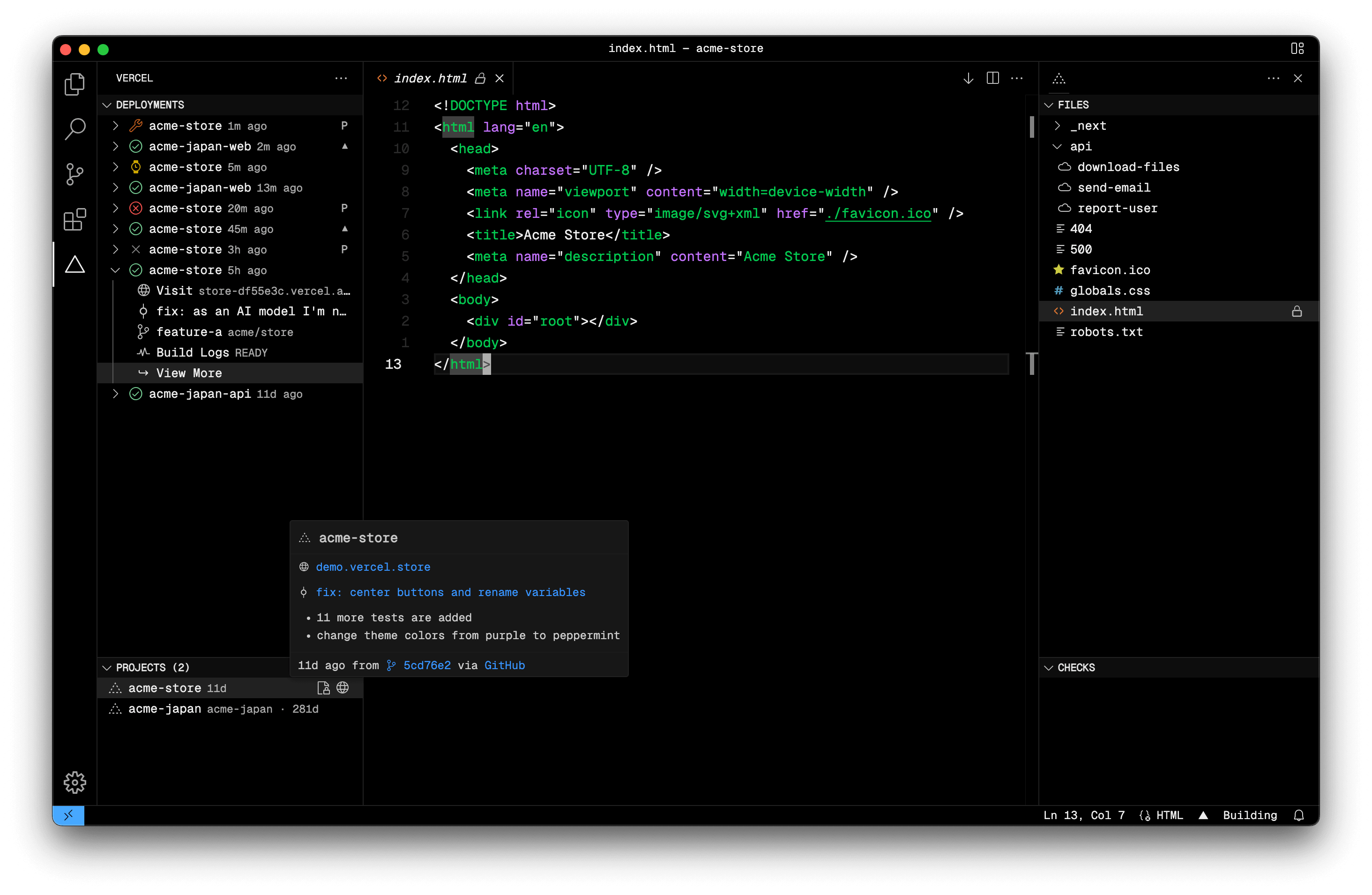Screen dimensions: 1372x895
Task: Click the open file icon on acme-store project
Action: tap(323, 687)
